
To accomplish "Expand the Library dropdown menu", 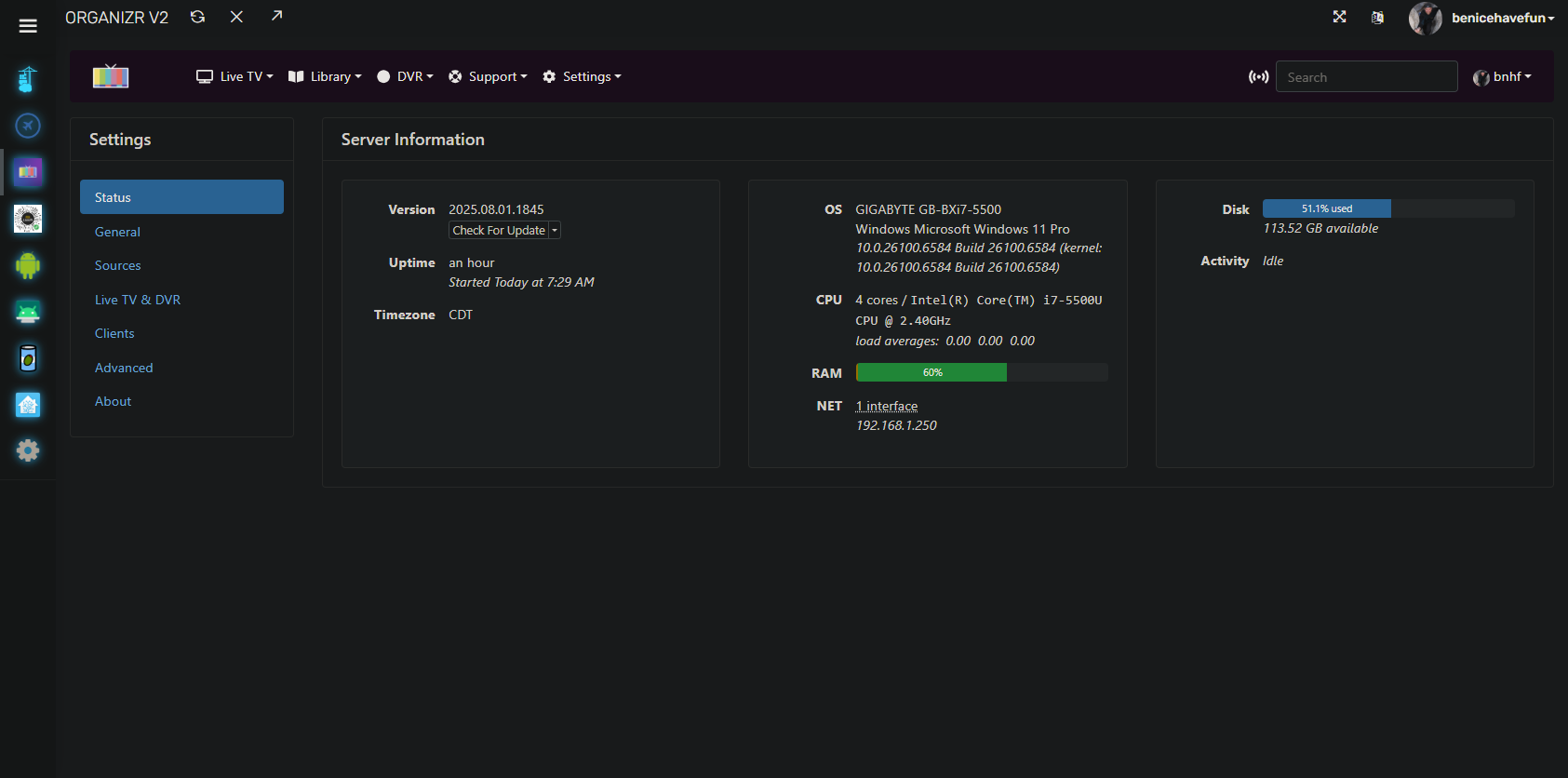I will [325, 77].
